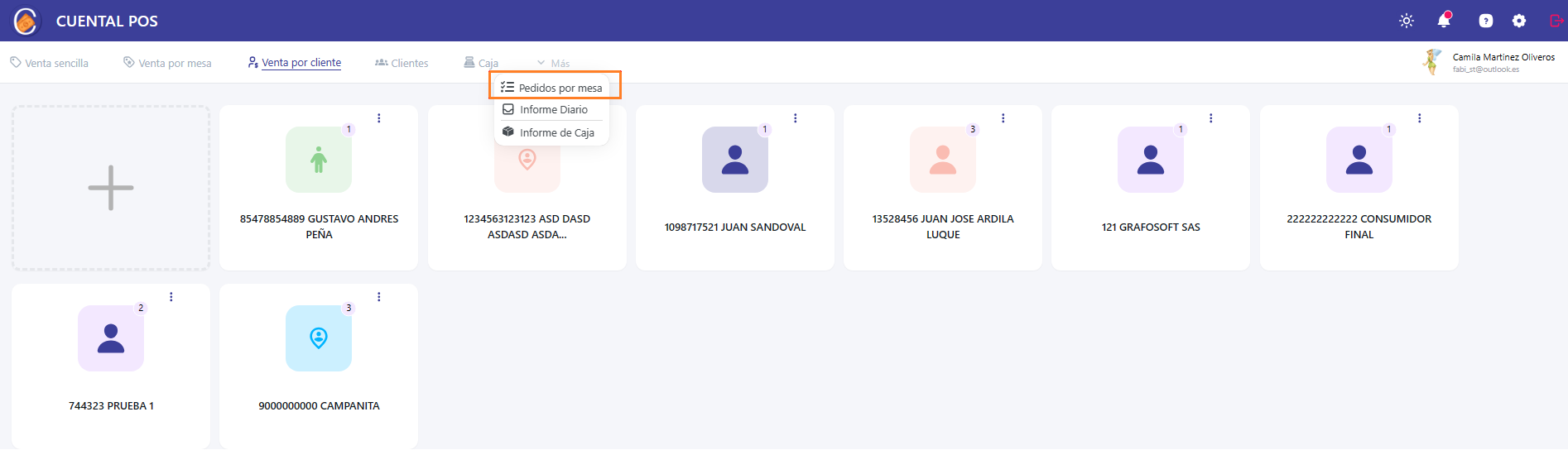The image size is (1568, 455).
Task: Open three-dot menu on Grafosoft SAS card
Action: (1210, 118)
